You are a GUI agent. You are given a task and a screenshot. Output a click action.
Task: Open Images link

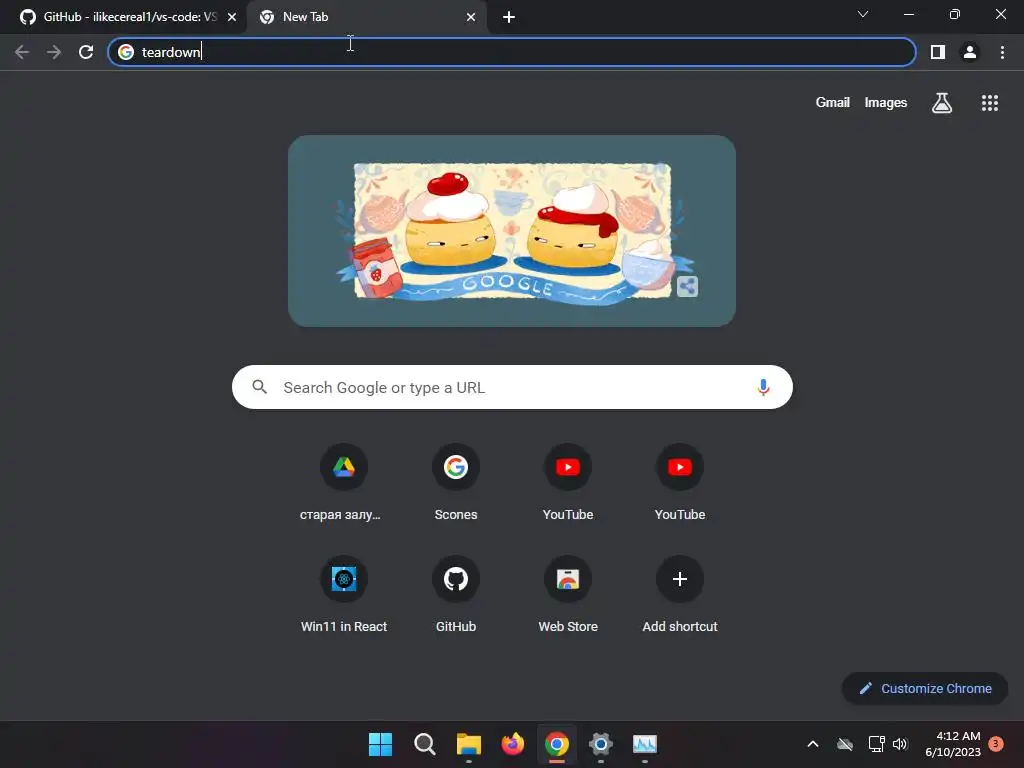click(886, 103)
